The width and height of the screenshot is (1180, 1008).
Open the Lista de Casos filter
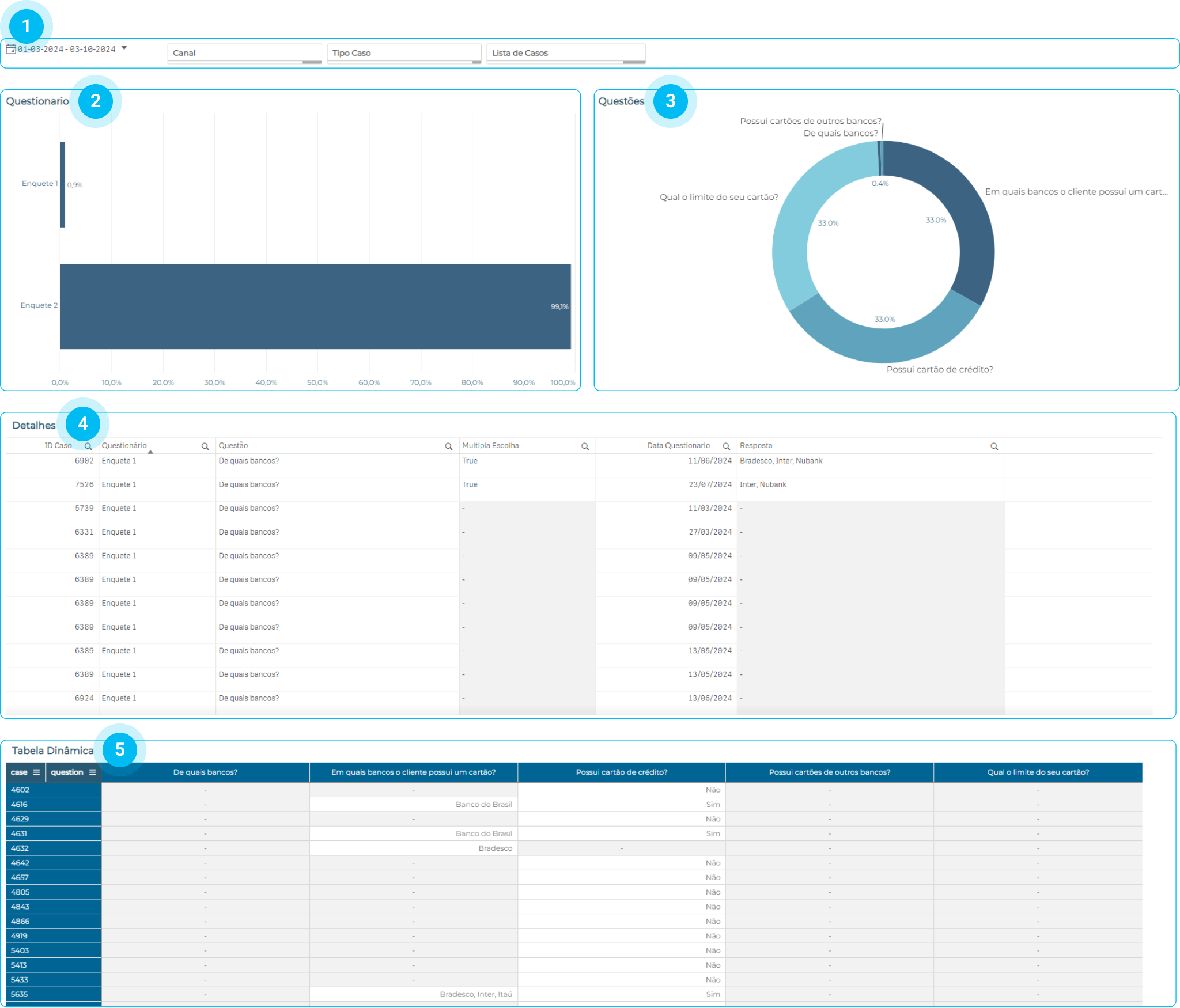tap(565, 53)
